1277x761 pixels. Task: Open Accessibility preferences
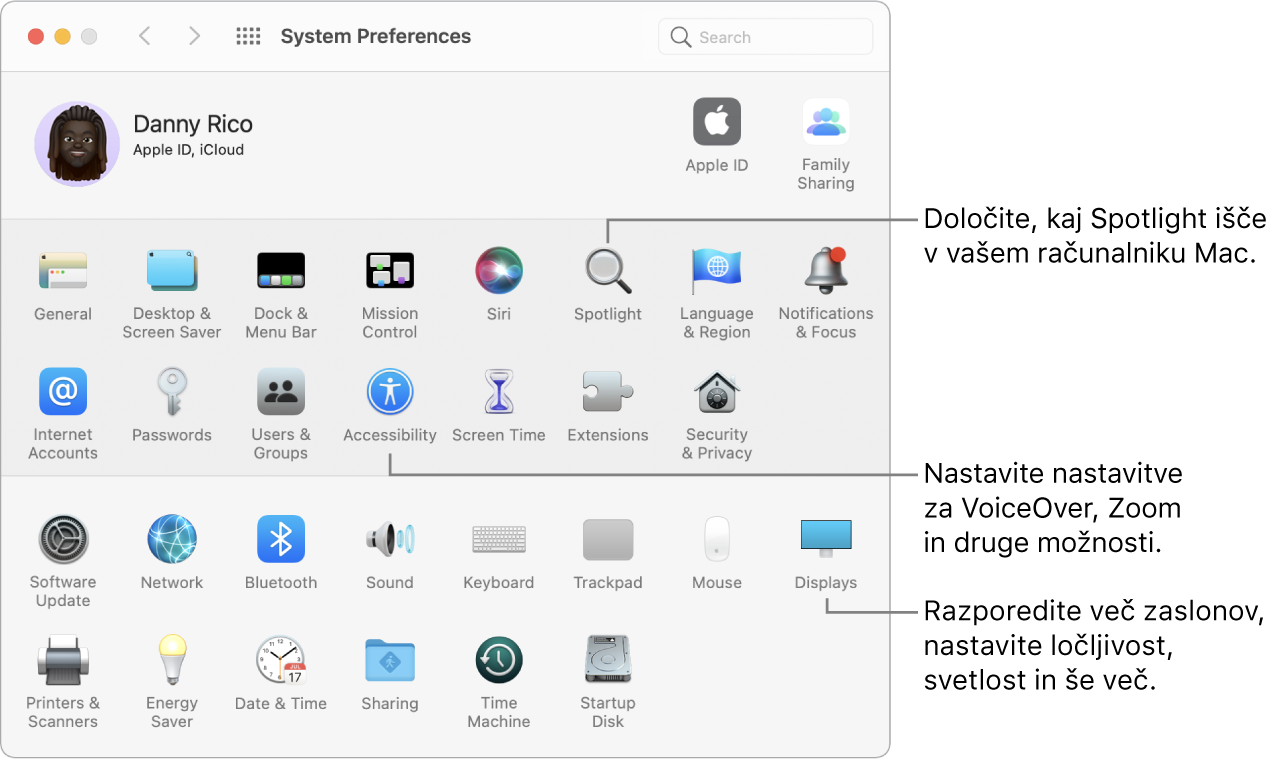[x=390, y=391]
